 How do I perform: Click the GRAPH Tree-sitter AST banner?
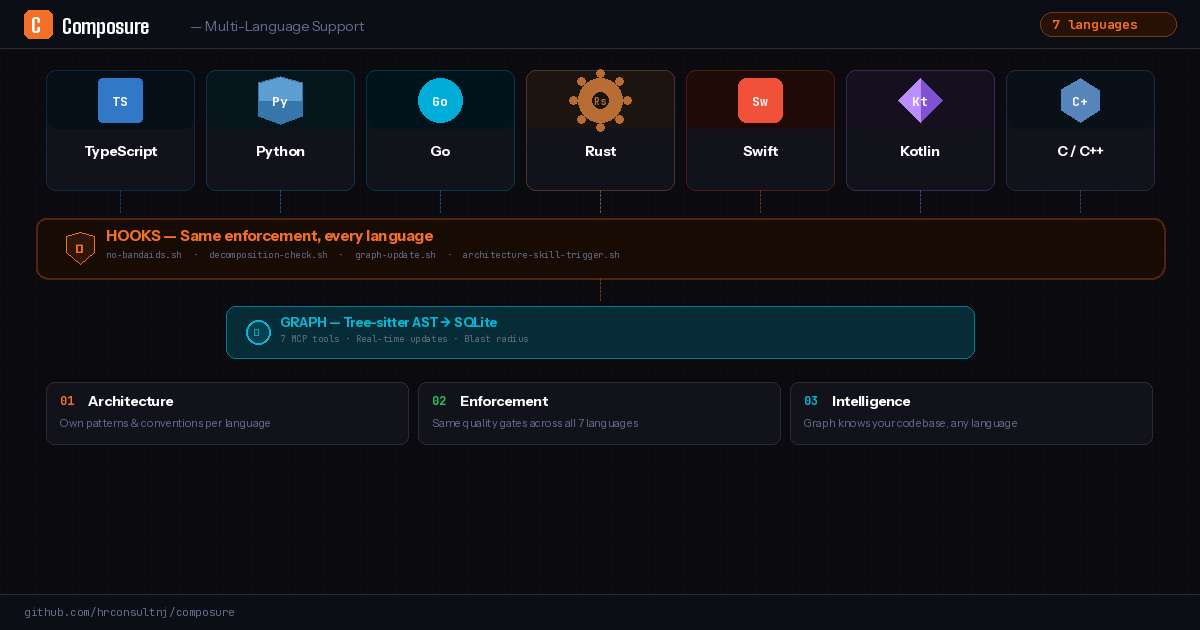pos(600,332)
